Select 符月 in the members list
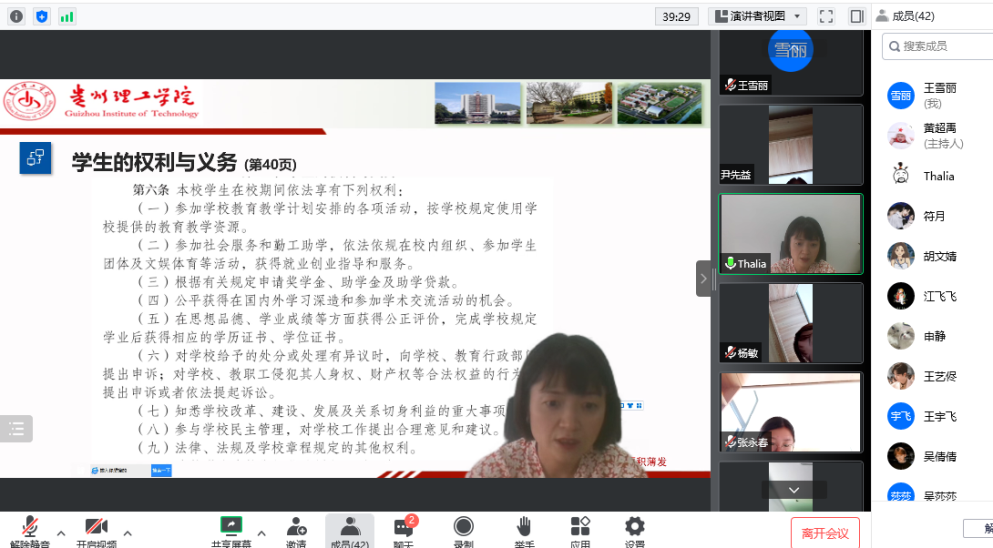Image resolution: width=993 pixels, height=548 pixels. pyautogui.click(x=934, y=216)
